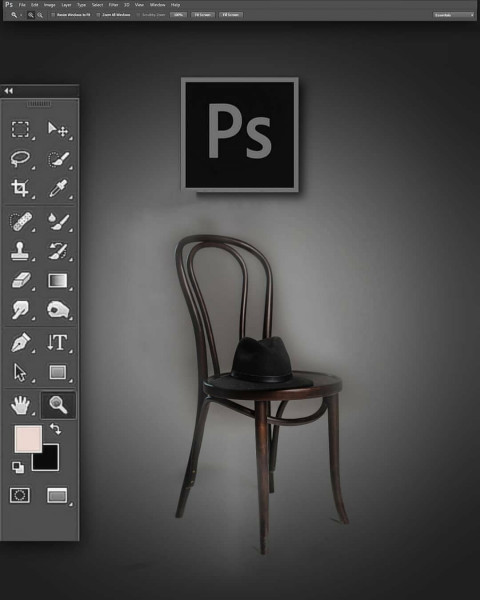Enable Resize Windows to Fit checkbox

[x=53, y=15]
